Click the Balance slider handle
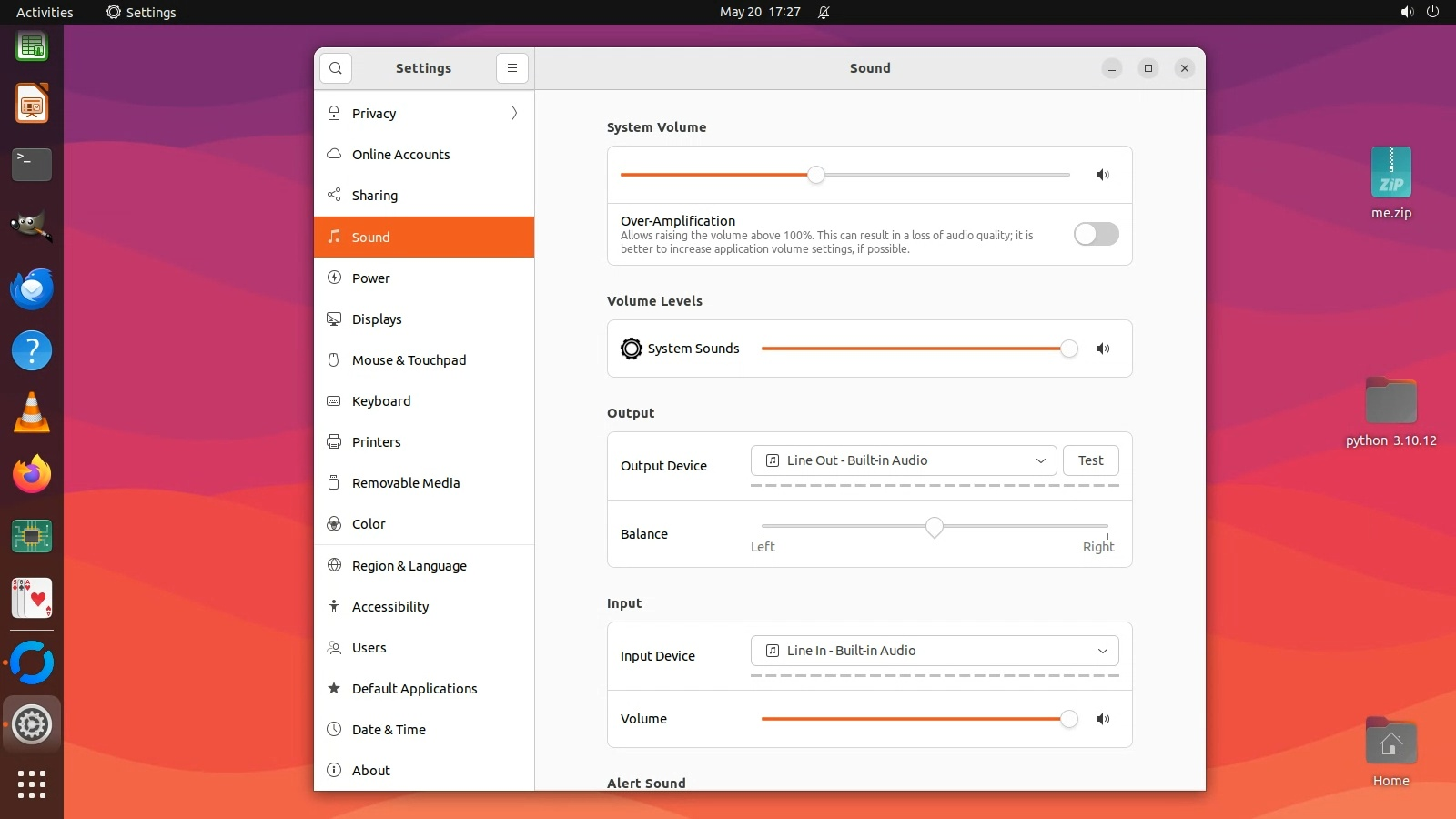Image resolution: width=1456 pixels, height=819 pixels. pyautogui.click(x=934, y=527)
